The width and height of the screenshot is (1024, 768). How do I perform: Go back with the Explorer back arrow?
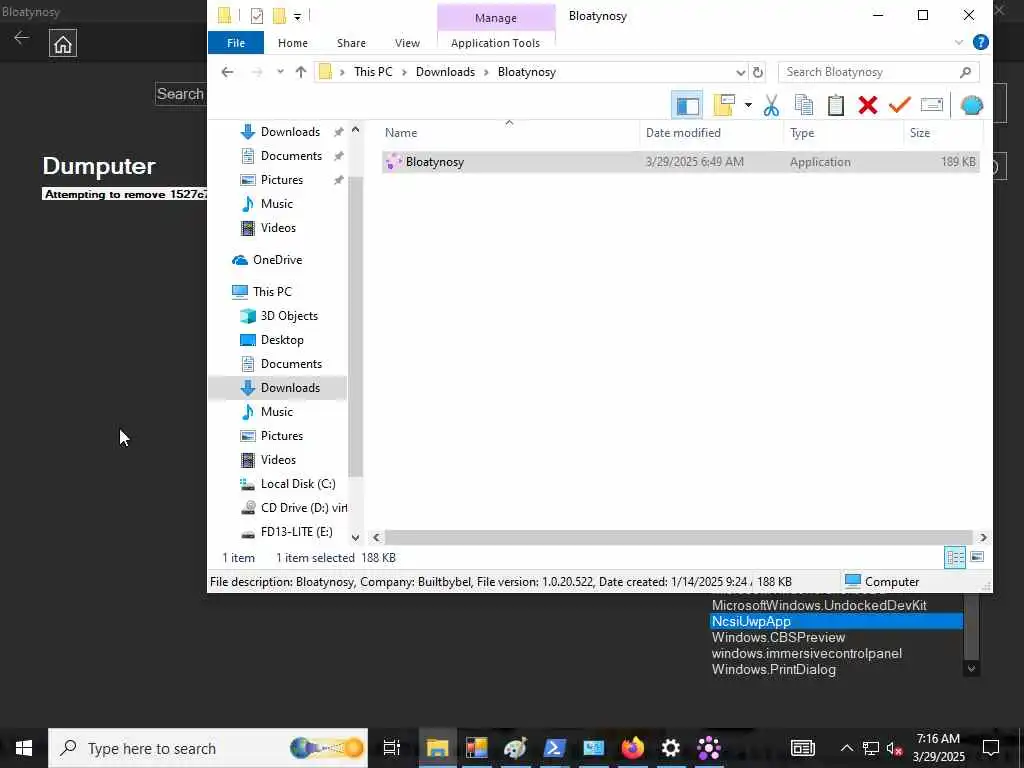tap(227, 72)
